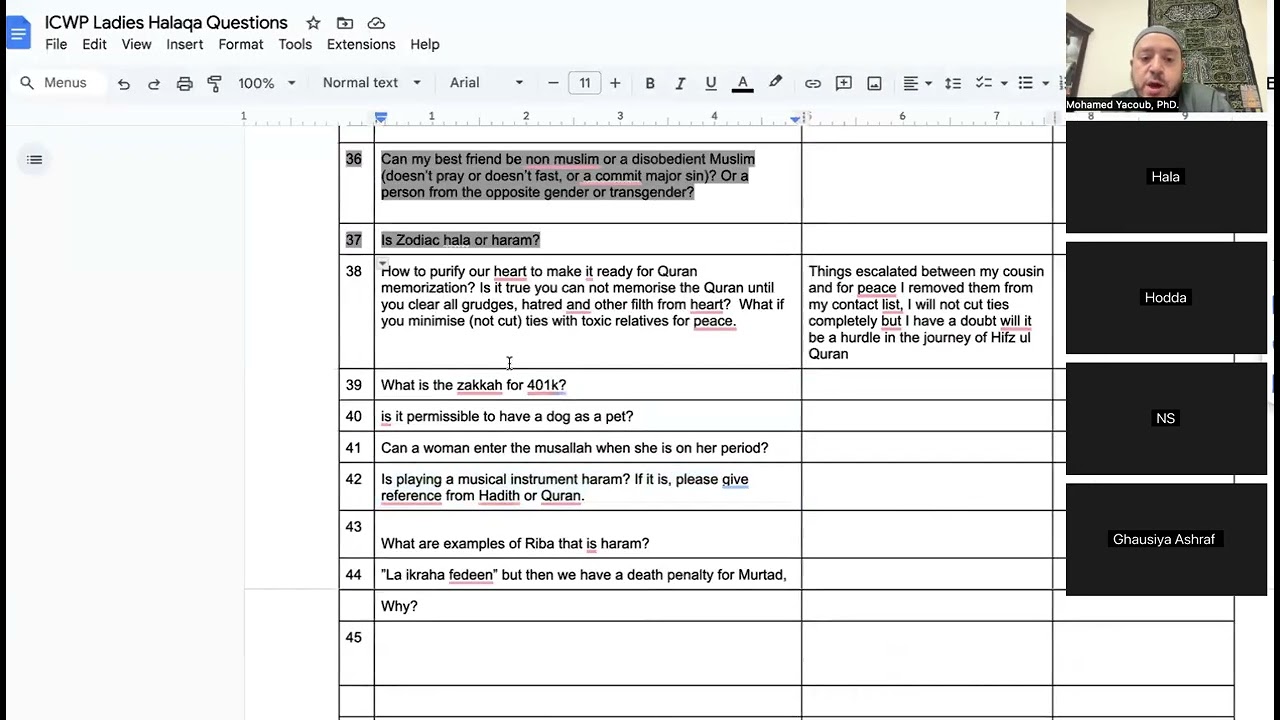This screenshot has width=1280, height=720.
Task: Show the document outline panel
Action: 35,160
